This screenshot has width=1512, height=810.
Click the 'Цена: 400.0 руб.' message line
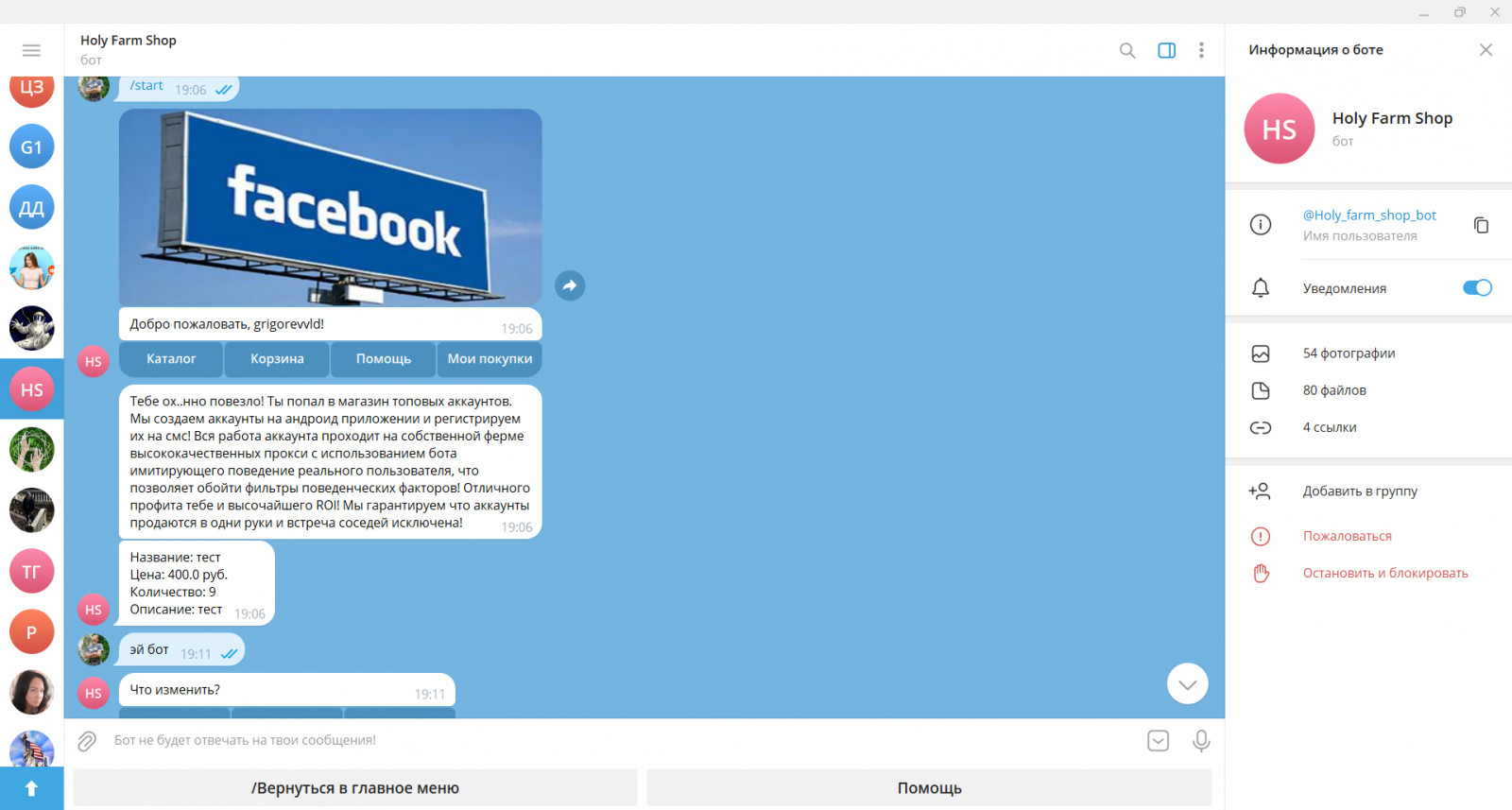[179, 575]
